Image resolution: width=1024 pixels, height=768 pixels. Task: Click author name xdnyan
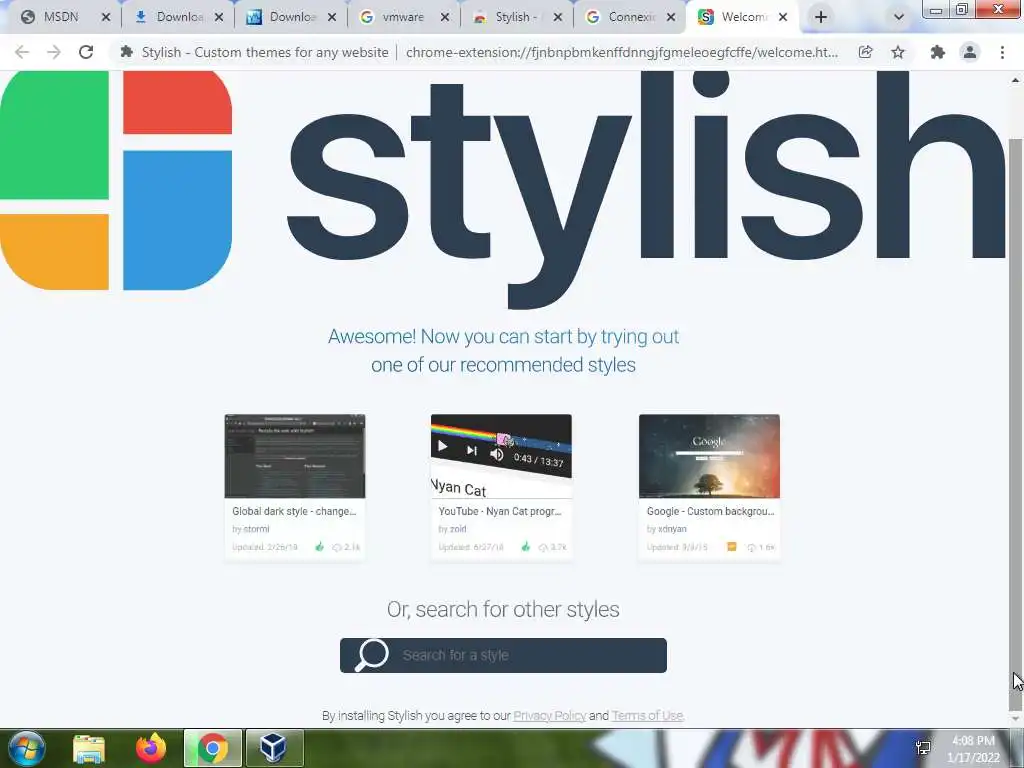(672, 529)
